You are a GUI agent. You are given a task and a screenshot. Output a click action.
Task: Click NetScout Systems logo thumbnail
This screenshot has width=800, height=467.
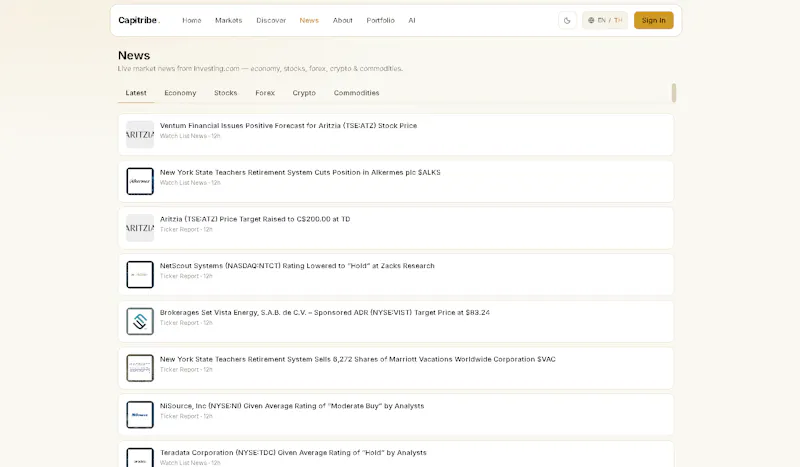tap(140, 275)
